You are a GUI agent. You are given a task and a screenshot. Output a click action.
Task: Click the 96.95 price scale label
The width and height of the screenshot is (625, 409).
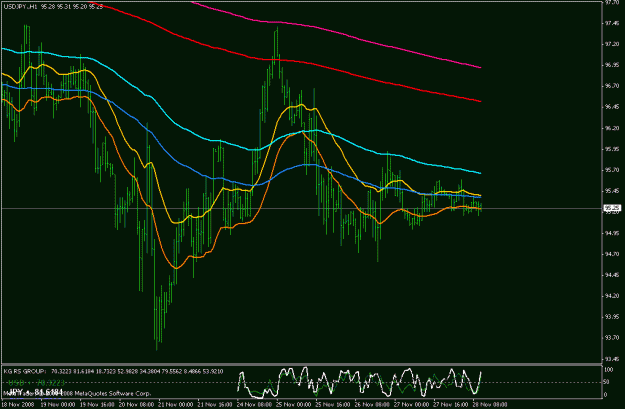click(x=612, y=65)
